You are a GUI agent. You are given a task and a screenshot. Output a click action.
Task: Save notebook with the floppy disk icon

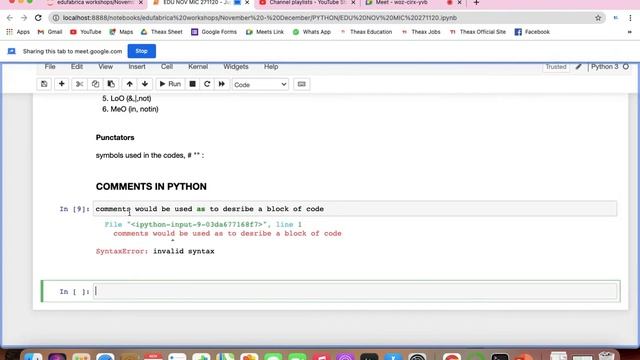point(44,84)
